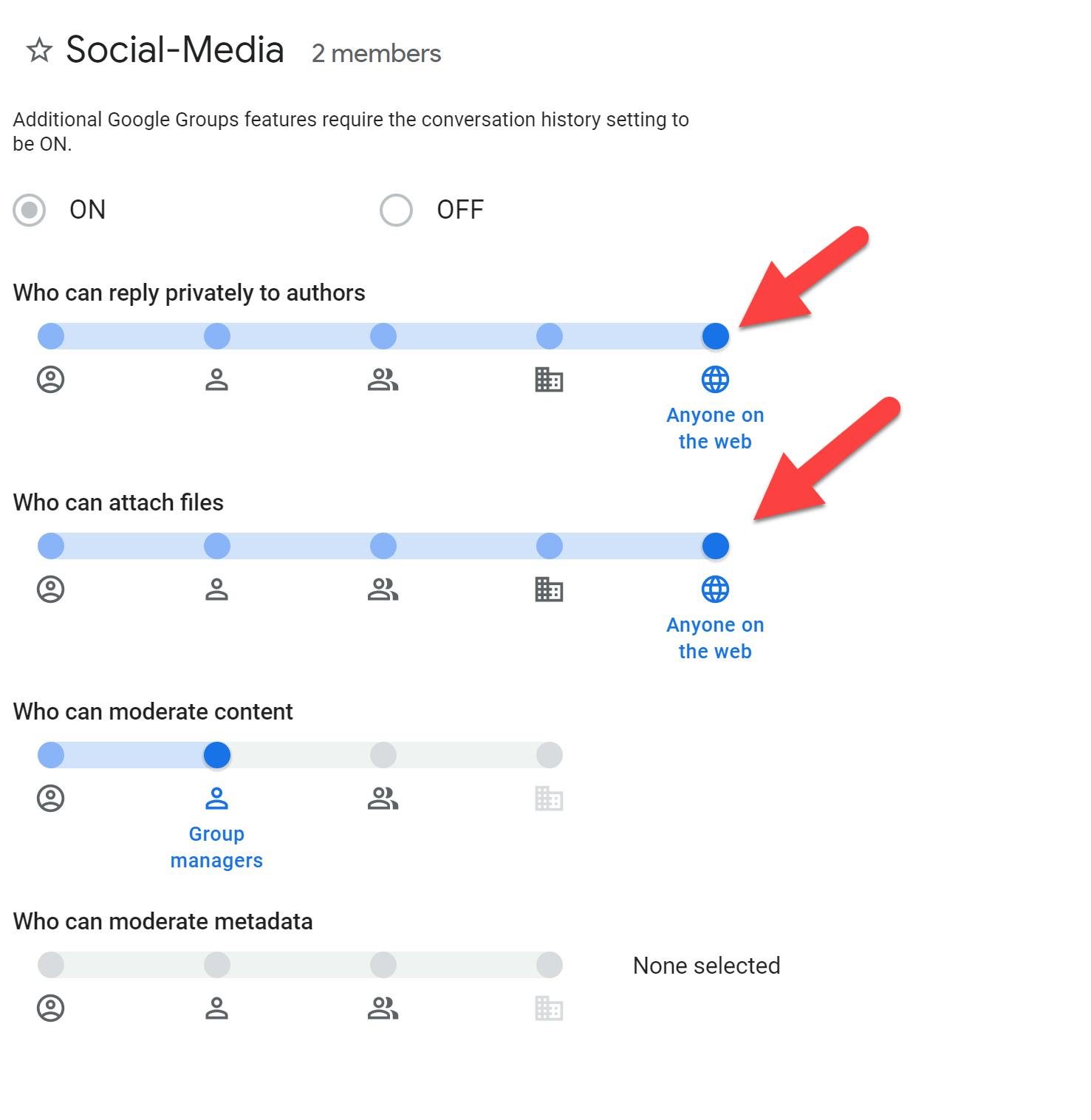This screenshot has width=1091, height=1120.
Task: Click group managers icon under attach files
Action: pos(216,590)
